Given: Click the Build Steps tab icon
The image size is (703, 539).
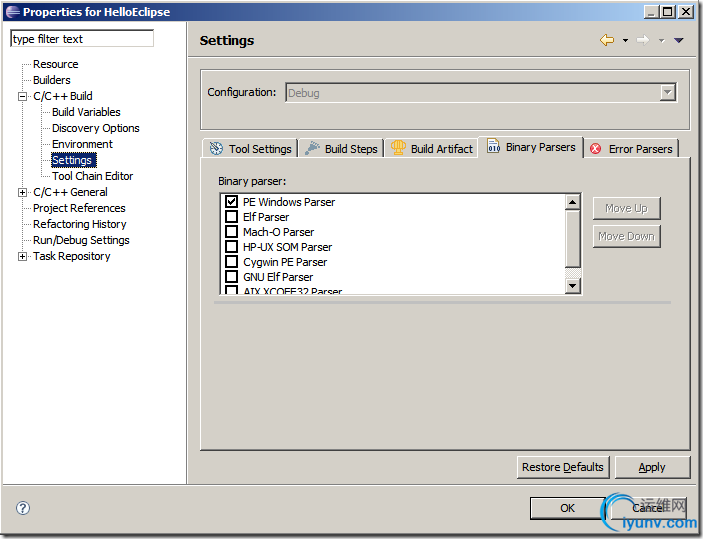Looking at the screenshot, I should [x=313, y=149].
